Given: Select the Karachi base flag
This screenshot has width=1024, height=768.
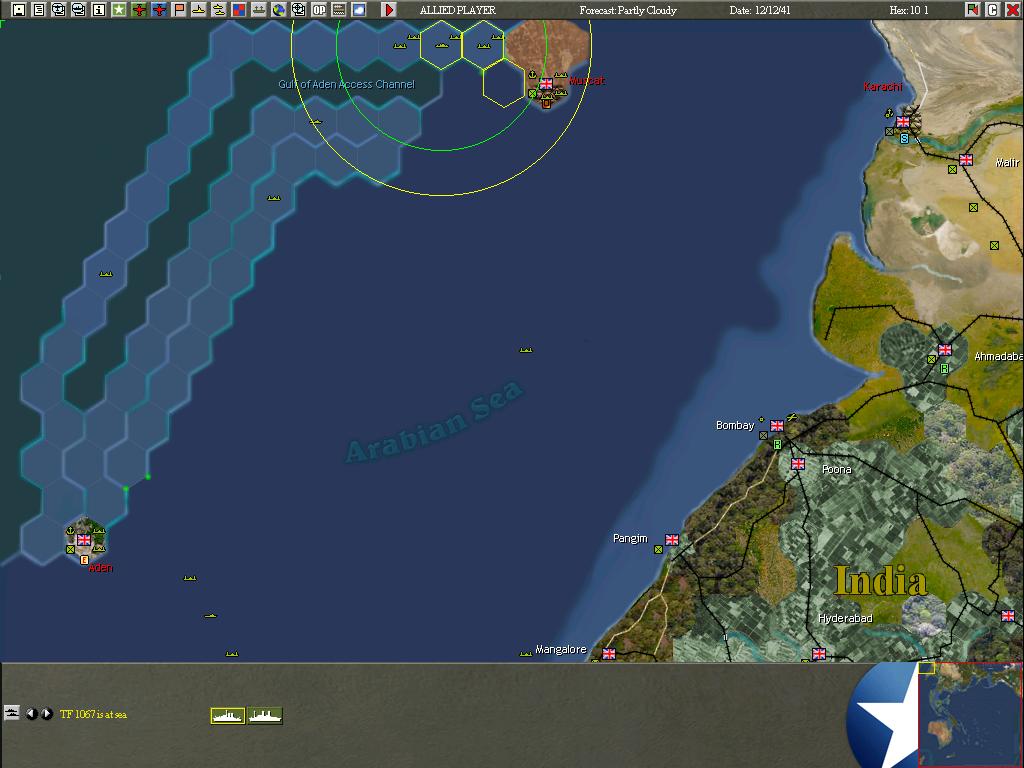Looking at the screenshot, I should [x=903, y=122].
